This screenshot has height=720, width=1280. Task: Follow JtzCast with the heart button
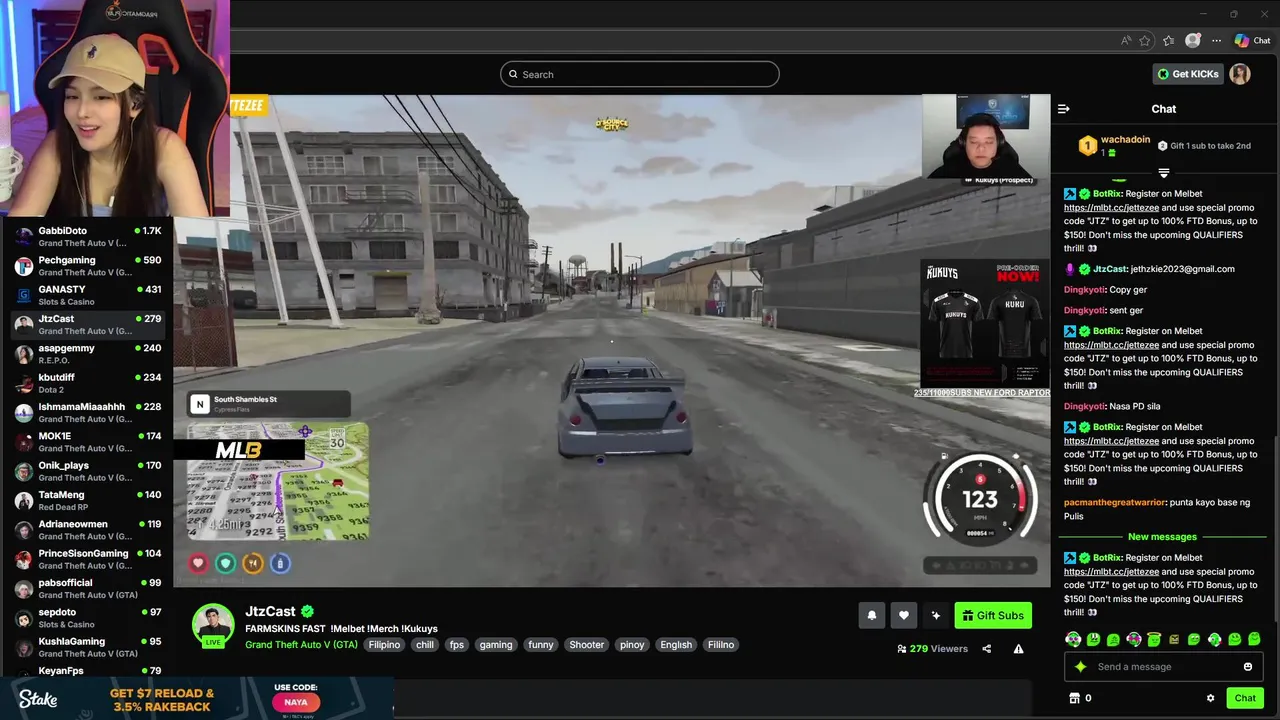(x=903, y=616)
